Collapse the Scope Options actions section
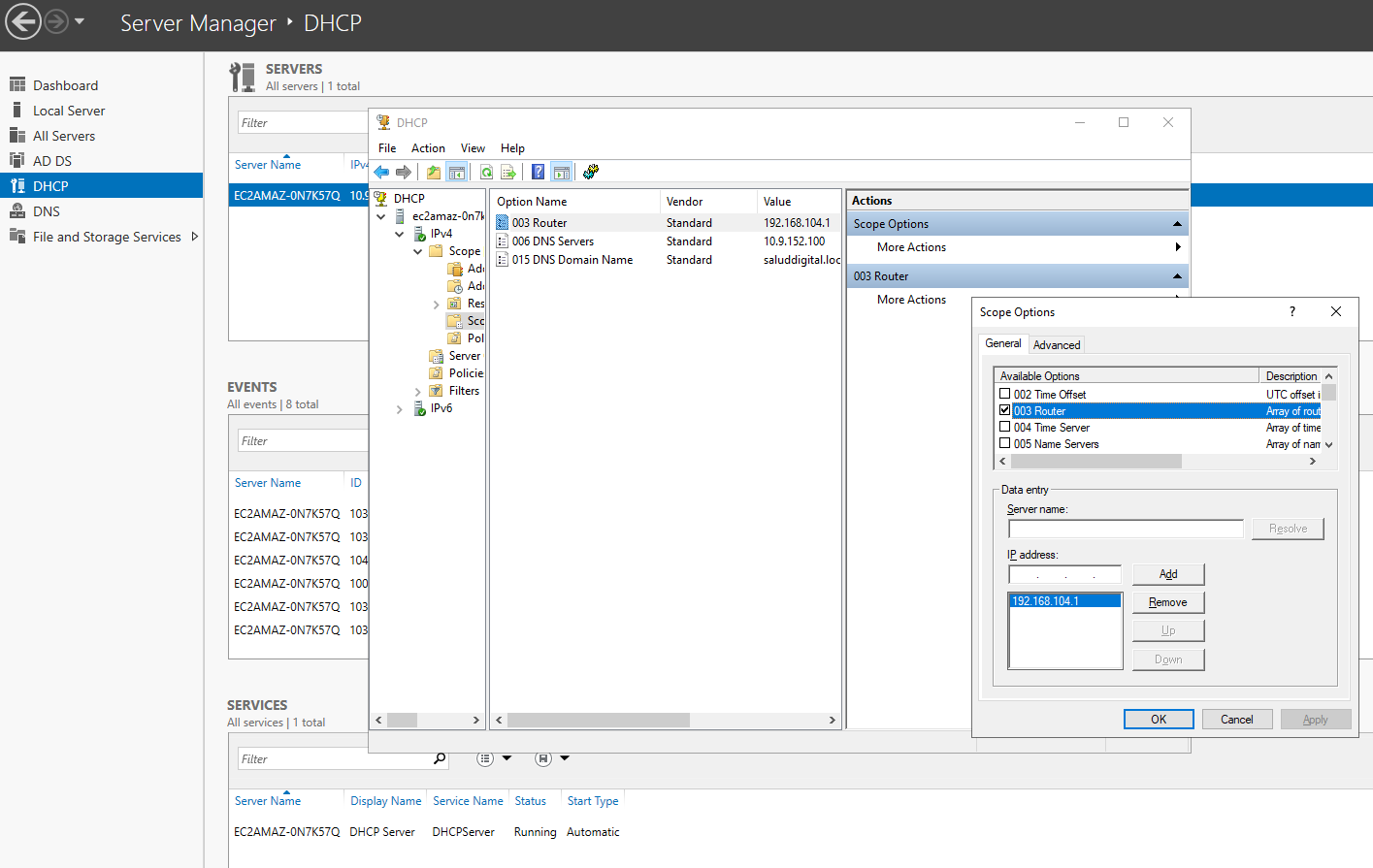 click(1177, 224)
